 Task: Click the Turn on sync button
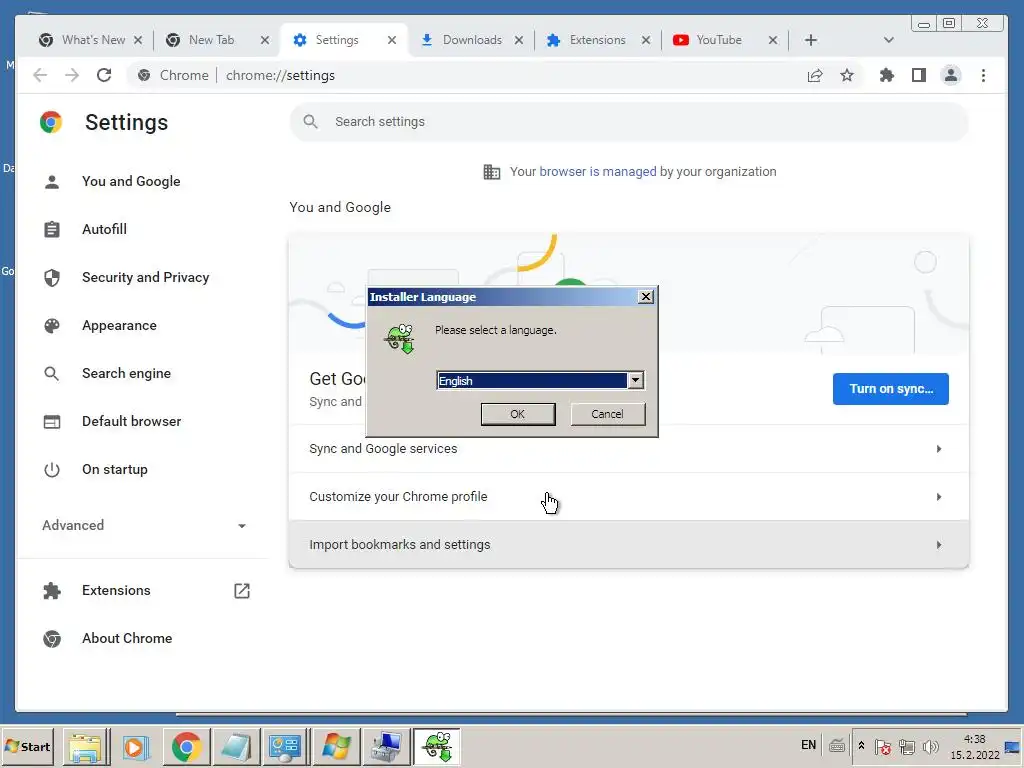(x=890, y=389)
